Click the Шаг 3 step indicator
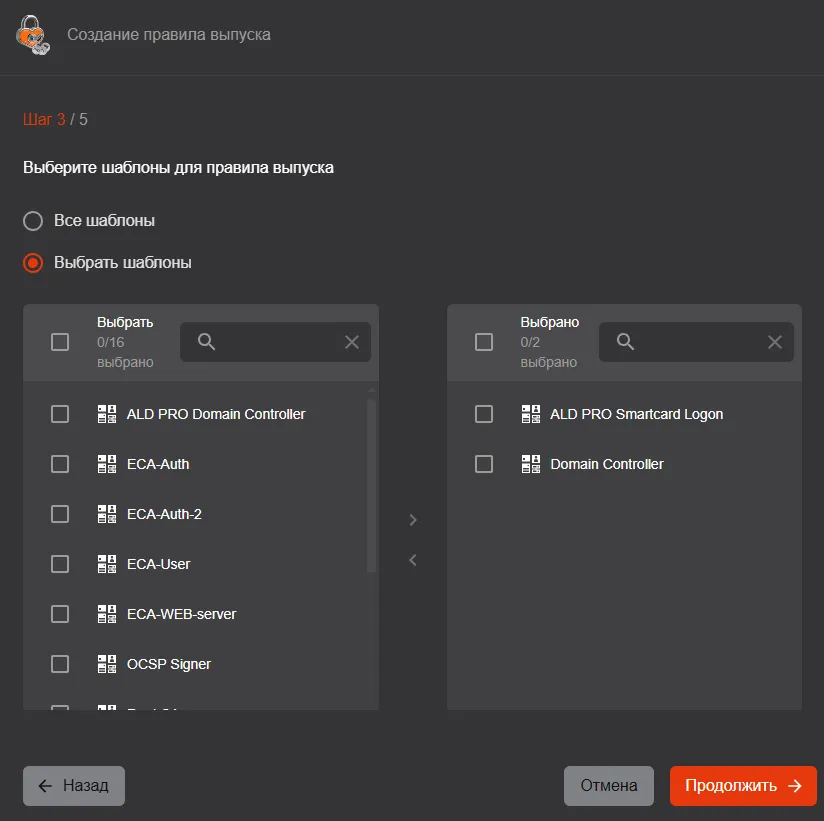The height and width of the screenshot is (821, 824). pos(44,119)
